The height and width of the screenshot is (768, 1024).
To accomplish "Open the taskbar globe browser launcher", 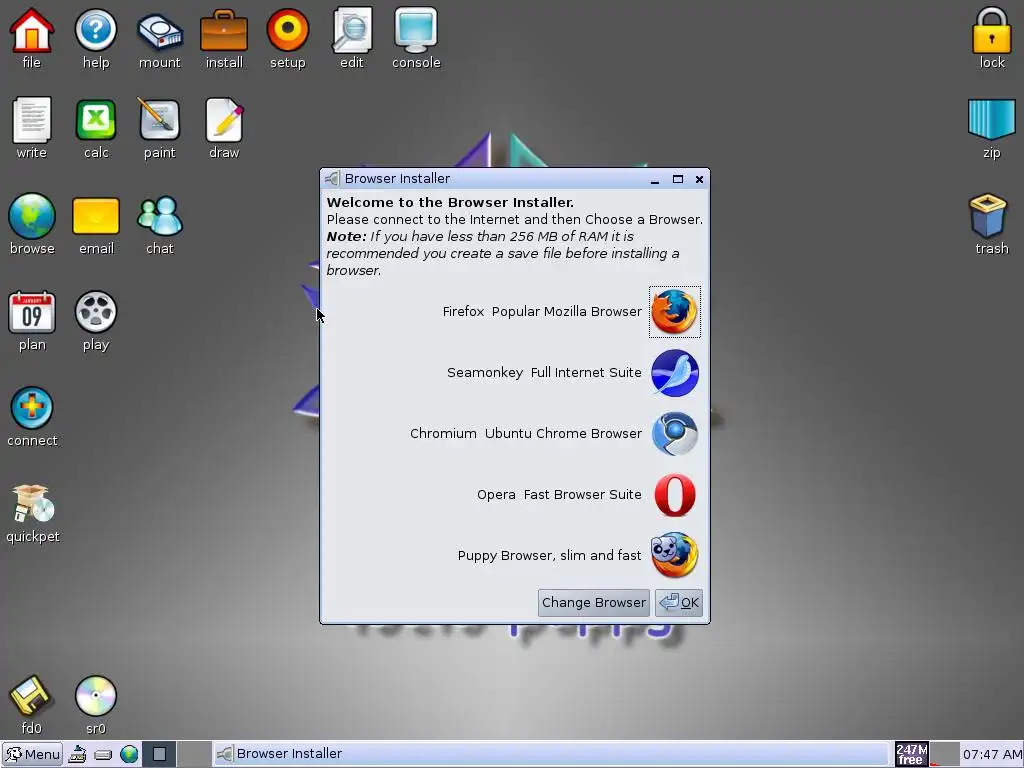I will [129, 754].
